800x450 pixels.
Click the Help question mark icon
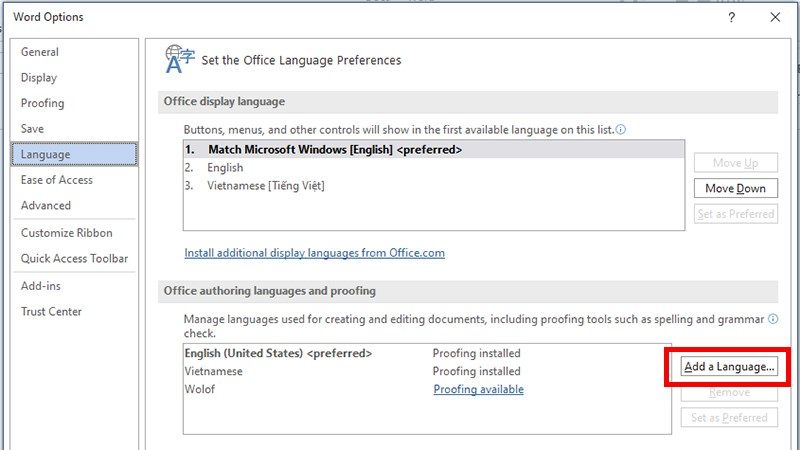732,17
